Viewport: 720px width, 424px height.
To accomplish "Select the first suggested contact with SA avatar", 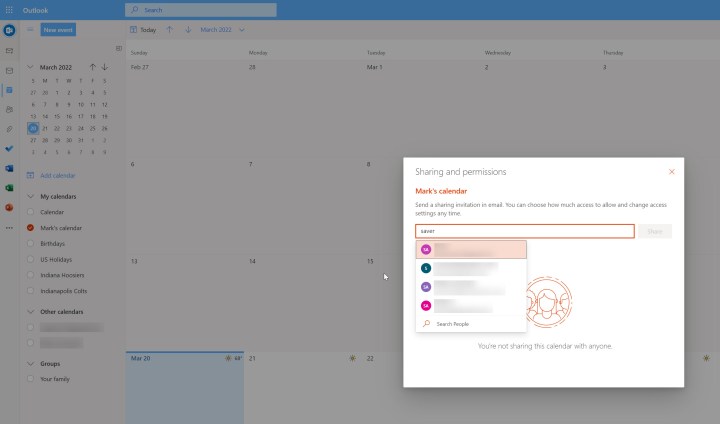I will coord(471,249).
